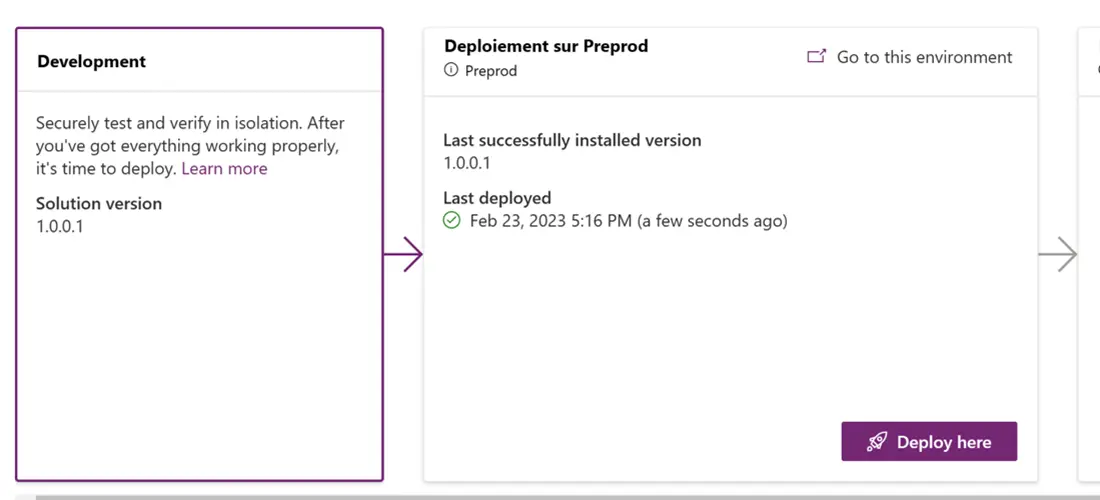Click the 1.0.0.1 last installed version value

pos(467,163)
